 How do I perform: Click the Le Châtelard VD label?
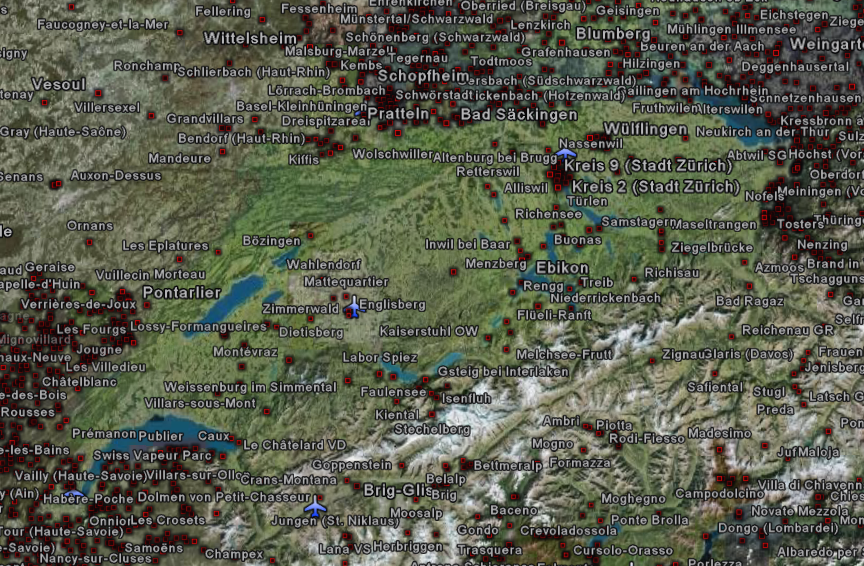pos(295,445)
